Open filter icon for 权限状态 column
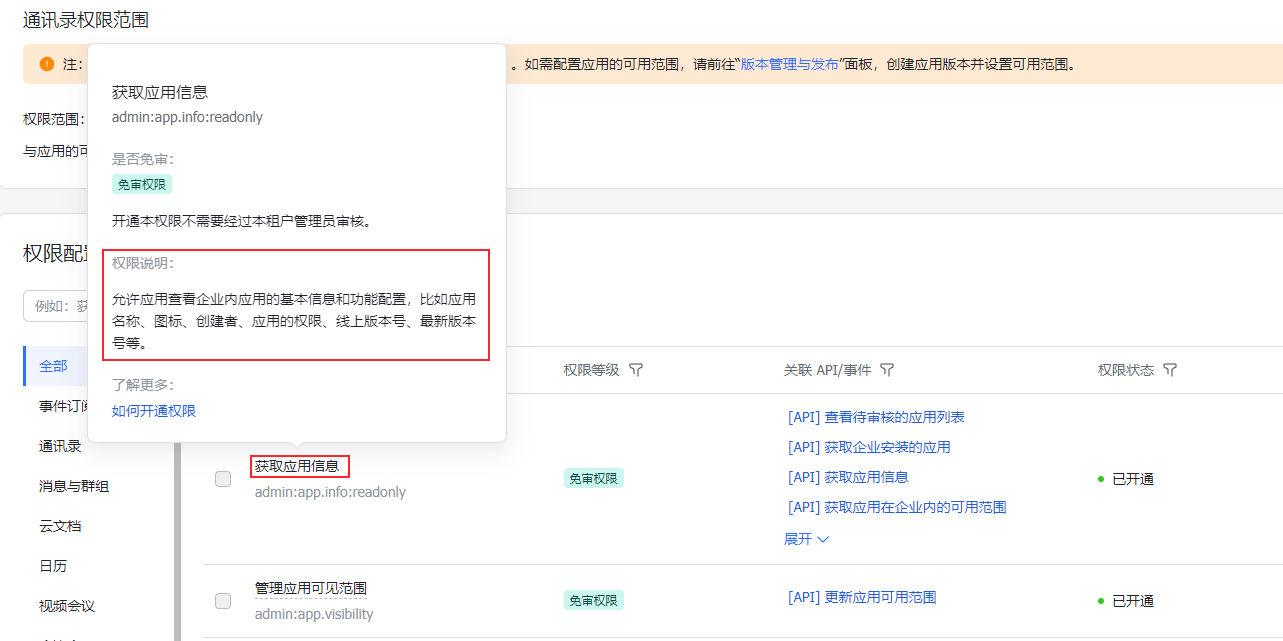This screenshot has height=641, width=1283. 1170,370
